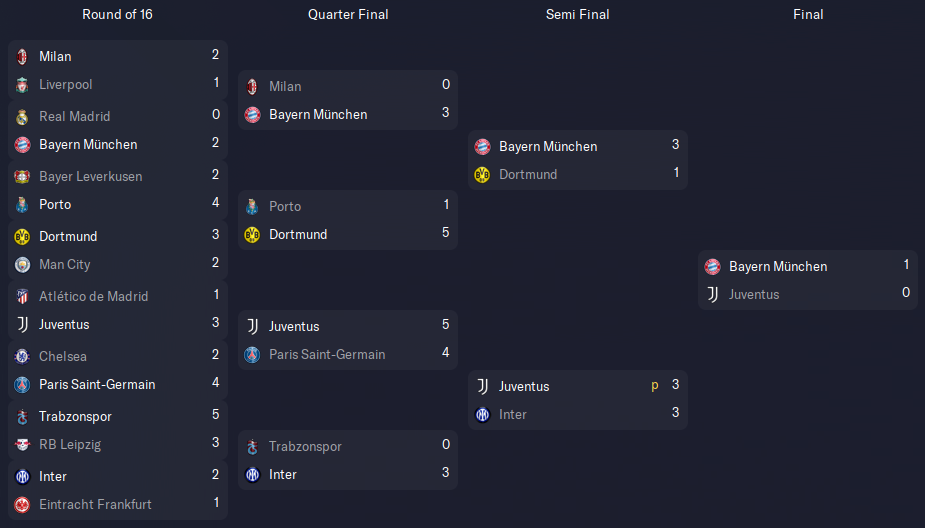This screenshot has height=528, width=925.
Task: Click Dortmund crest in Semi Final
Action: (x=483, y=175)
